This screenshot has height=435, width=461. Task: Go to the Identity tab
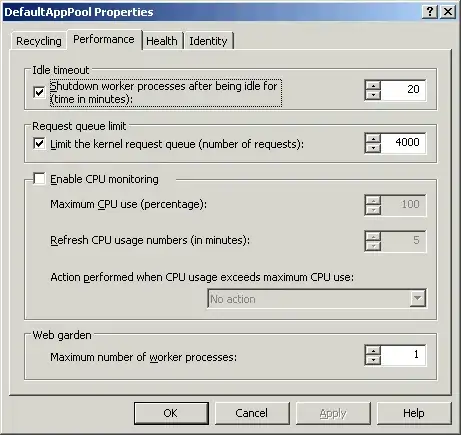coord(208,41)
